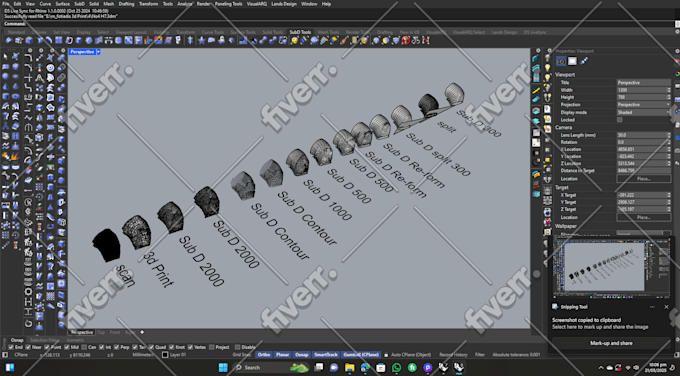This screenshot has height=376, width=680.
Task: Open the Lands Design menu
Action: click(x=284, y=4)
